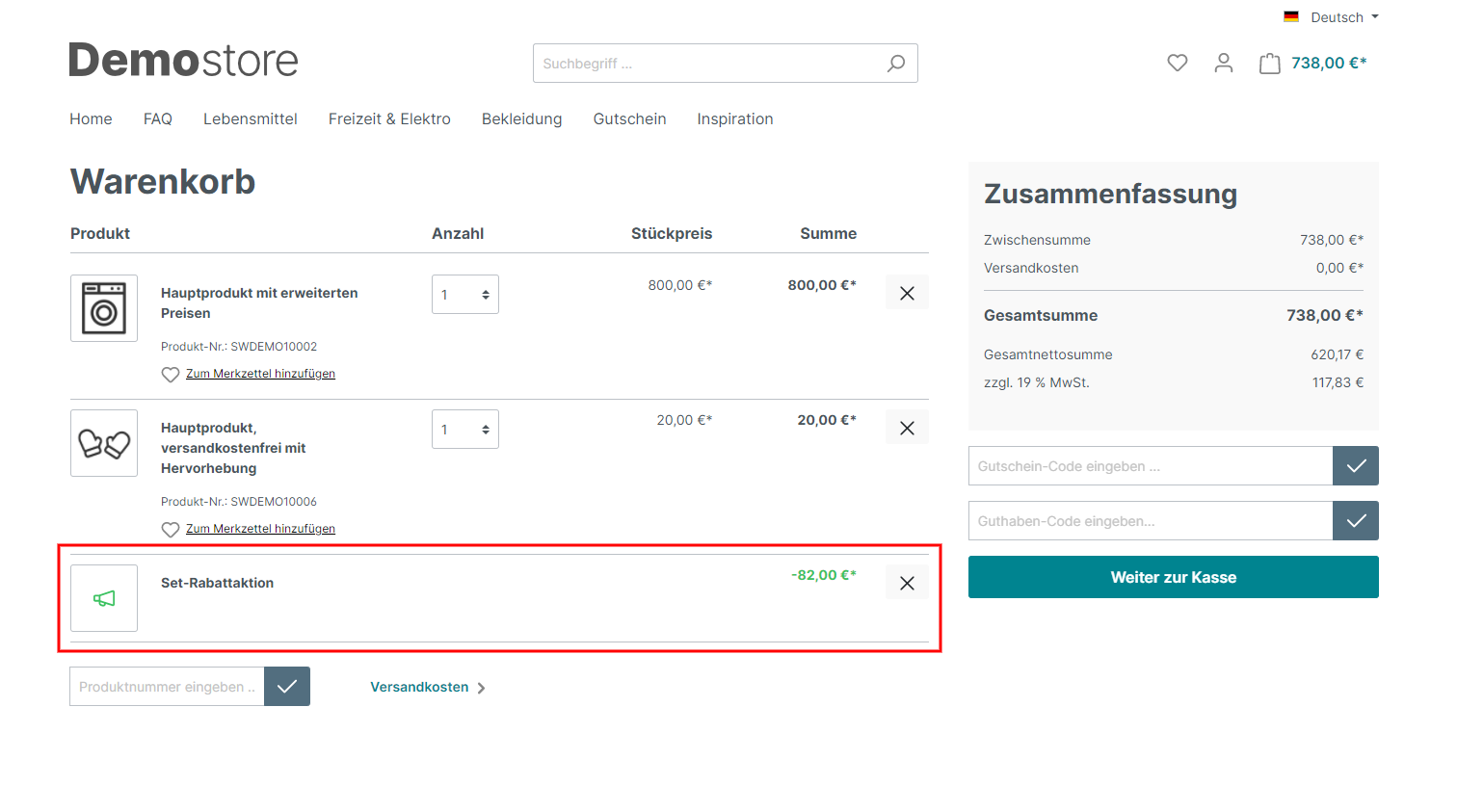Click the search magnifier icon

point(895,64)
